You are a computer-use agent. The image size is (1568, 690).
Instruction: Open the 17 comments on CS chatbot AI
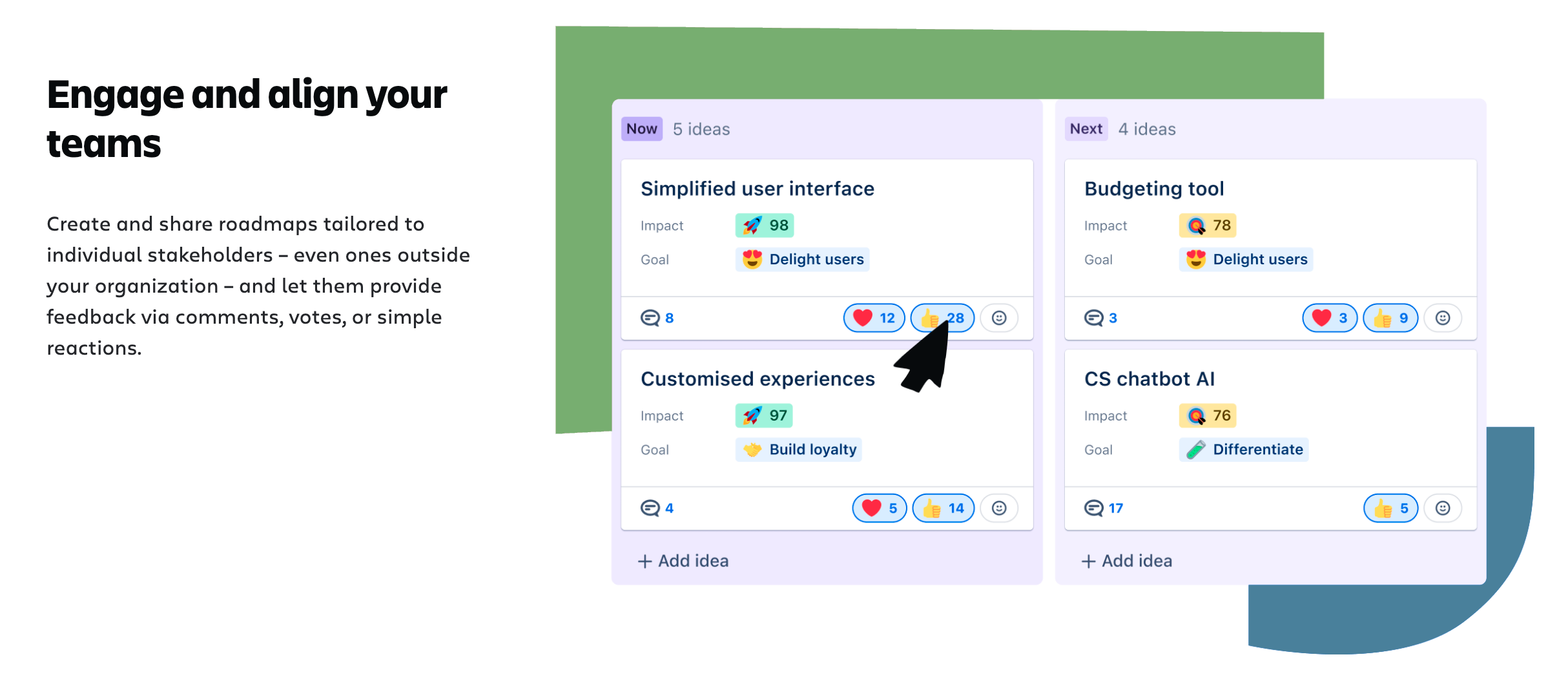click(x=1104, y=508)
